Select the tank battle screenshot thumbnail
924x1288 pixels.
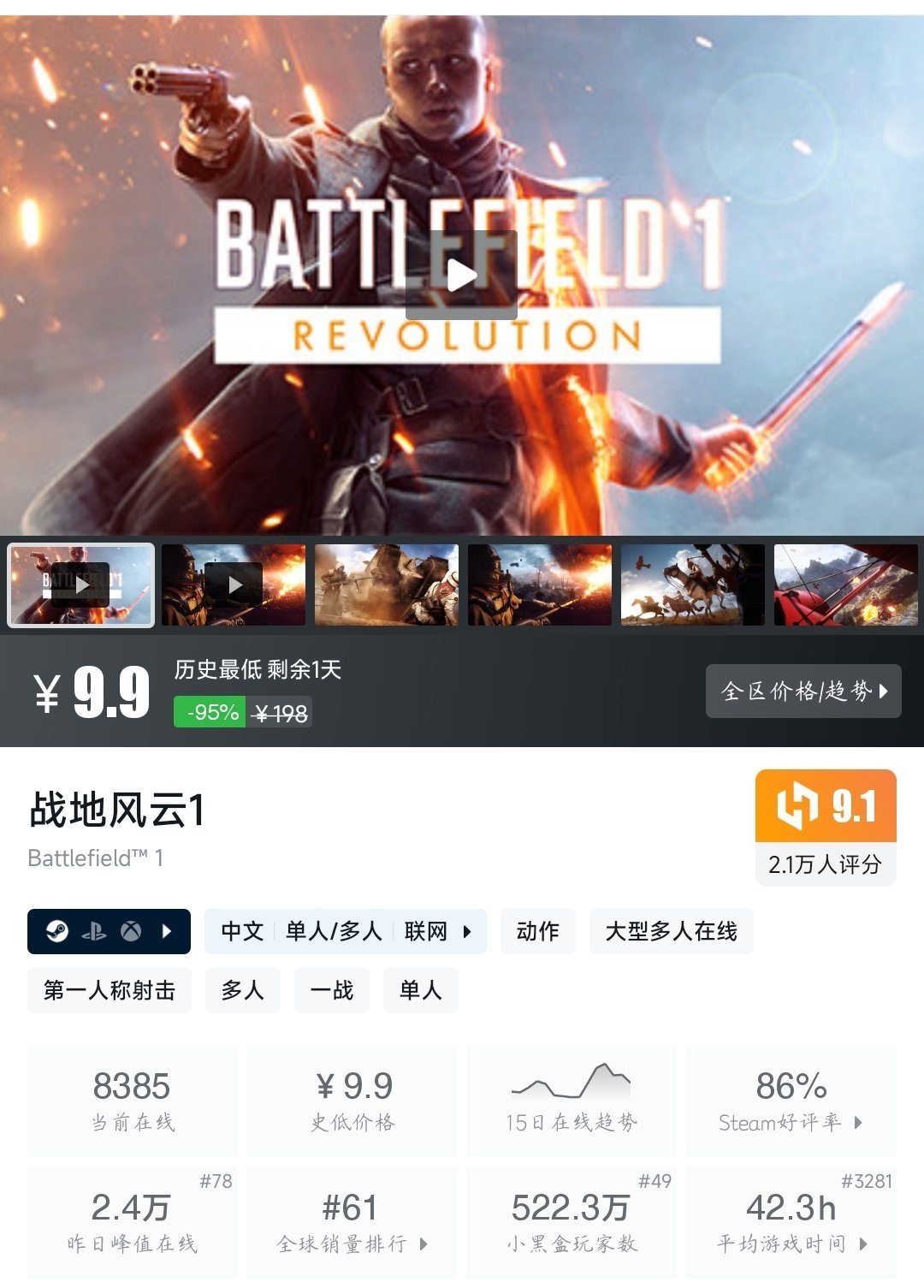pyautogui.click(x=387, y=585)
